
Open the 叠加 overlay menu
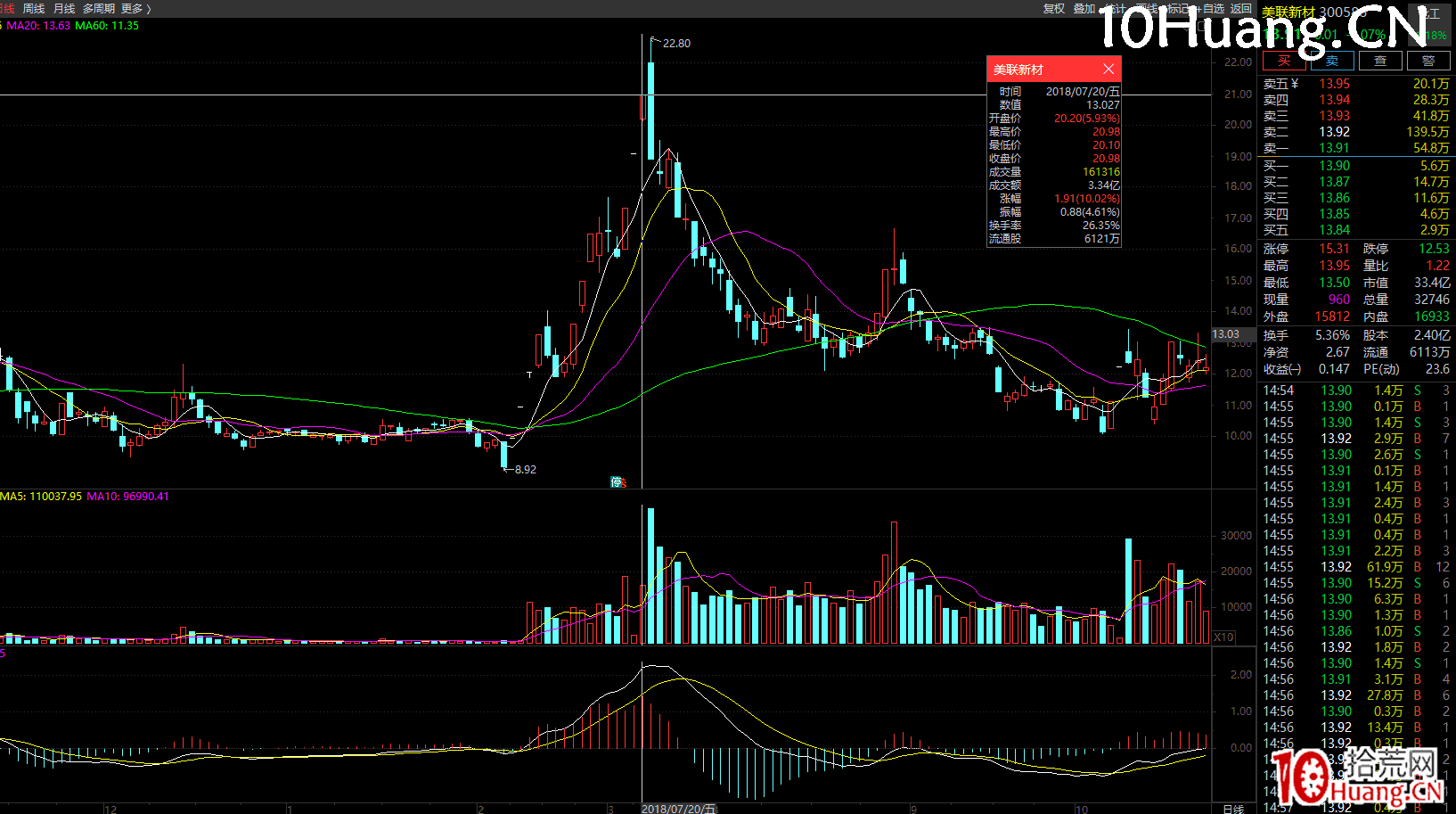click(x=1084, y=8)
